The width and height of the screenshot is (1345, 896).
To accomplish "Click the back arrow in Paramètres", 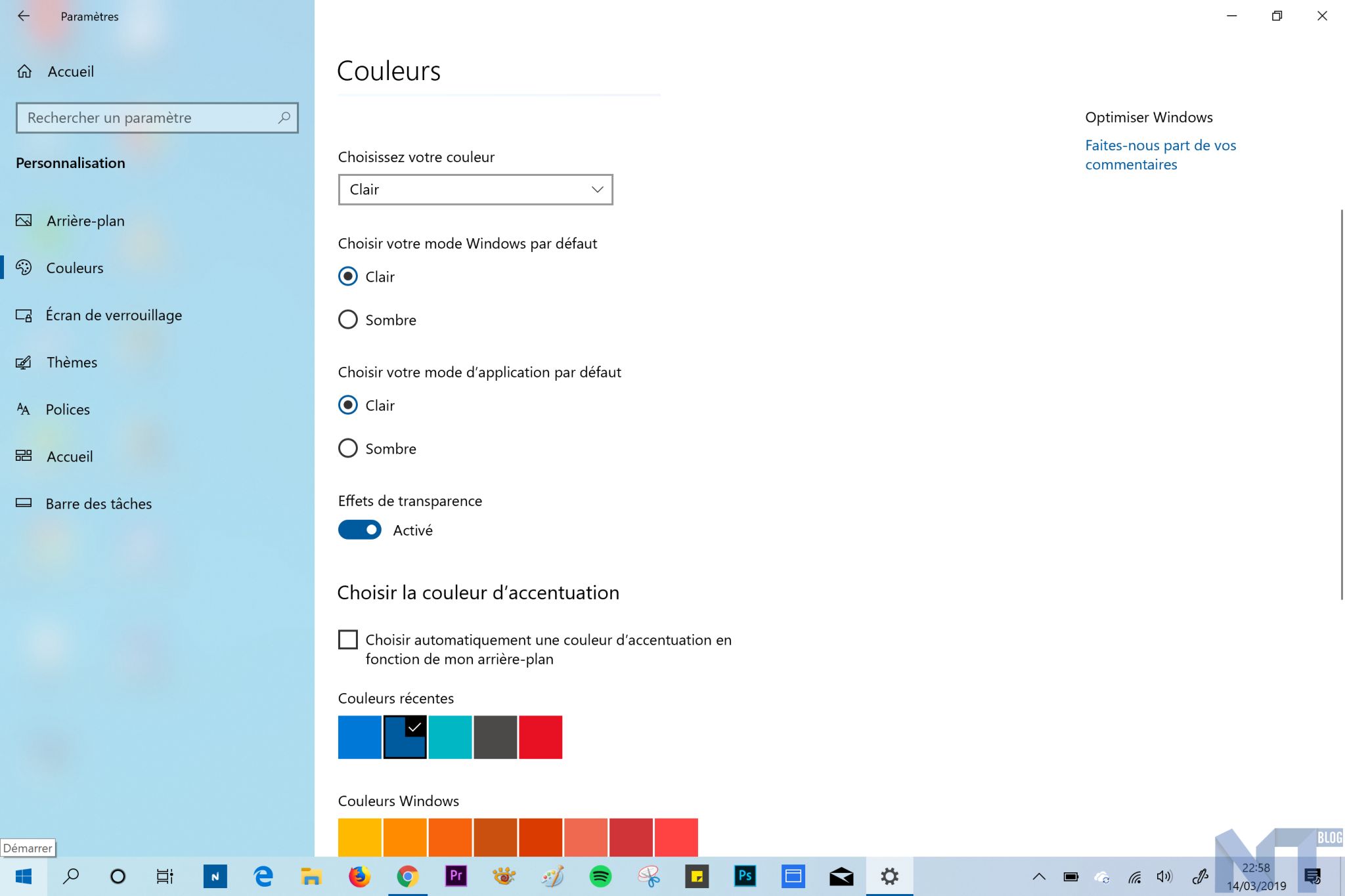I will (24, 16).
